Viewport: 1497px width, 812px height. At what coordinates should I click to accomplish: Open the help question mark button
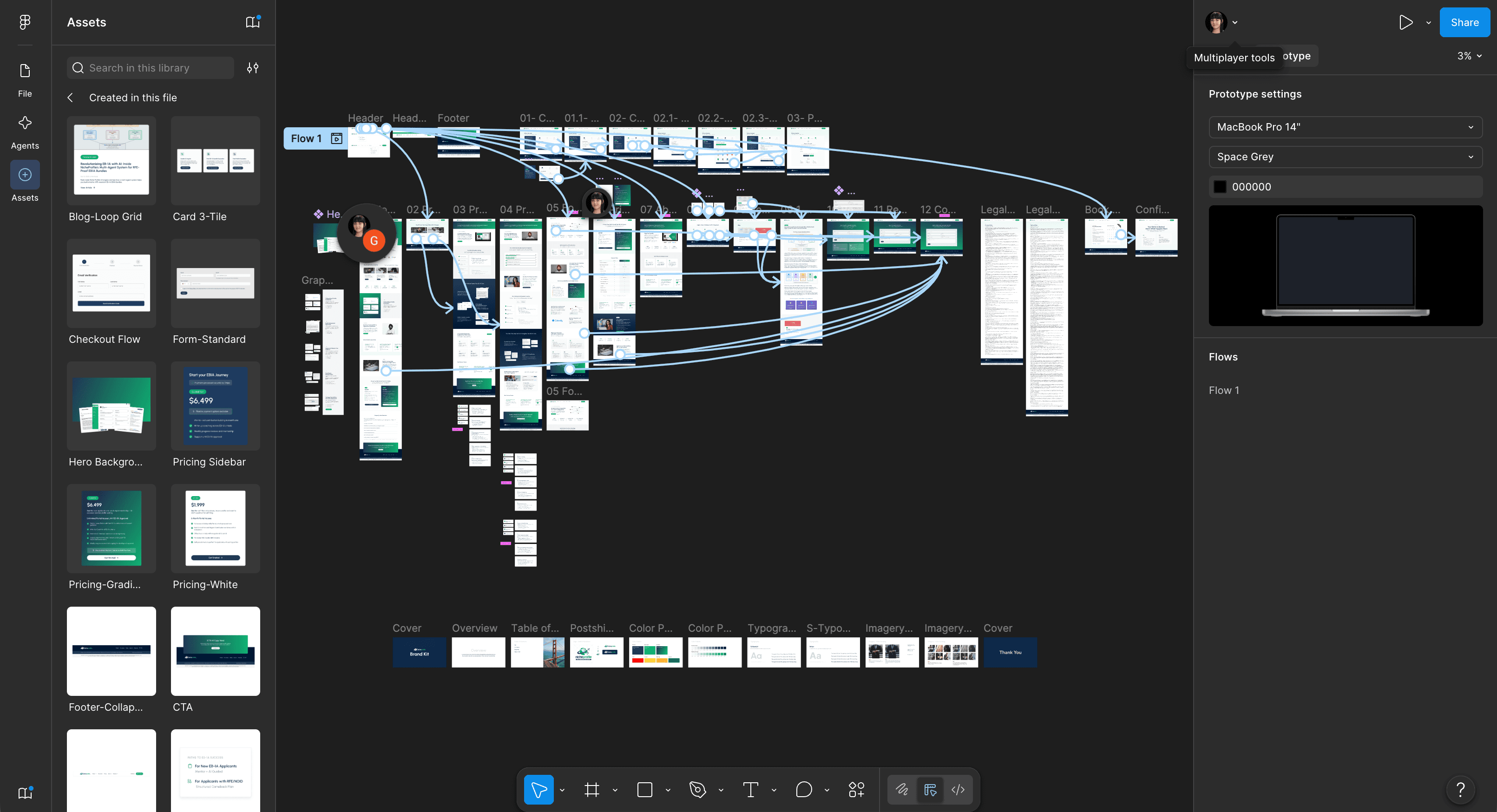click(x=1460, y=790)
